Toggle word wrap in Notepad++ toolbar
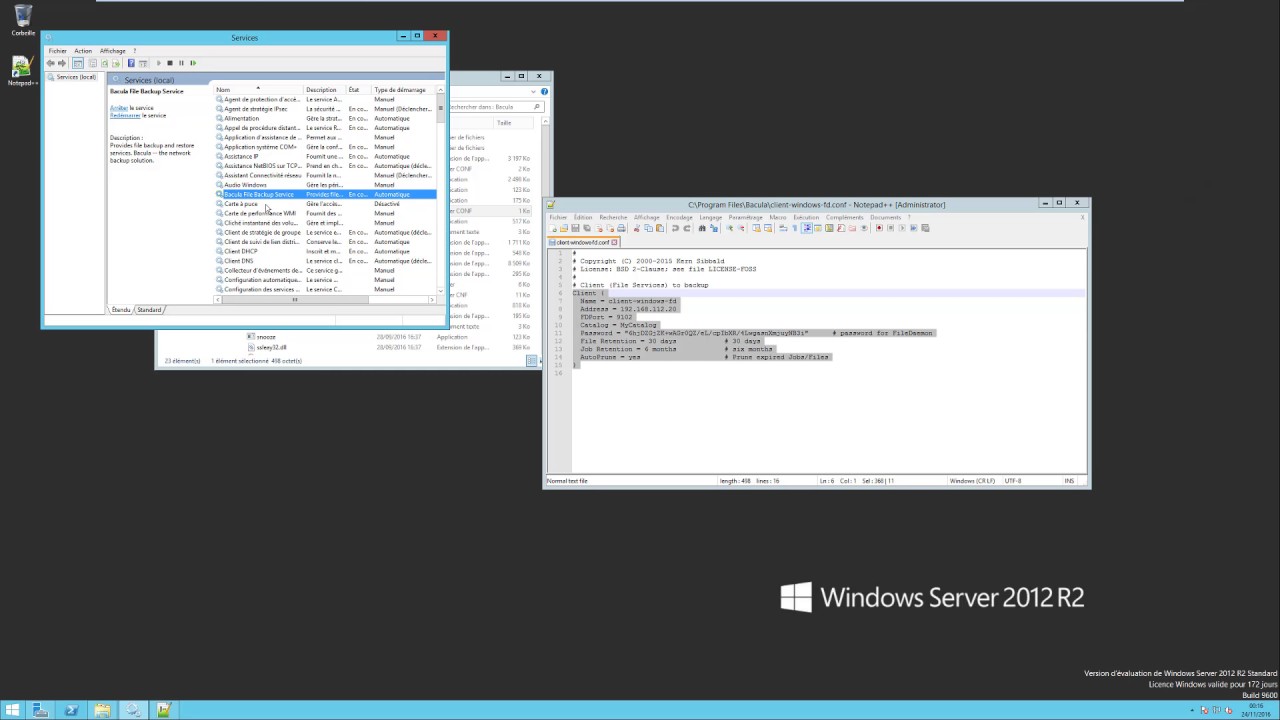This screenshot has height=720, width=1280. (783, 228)
